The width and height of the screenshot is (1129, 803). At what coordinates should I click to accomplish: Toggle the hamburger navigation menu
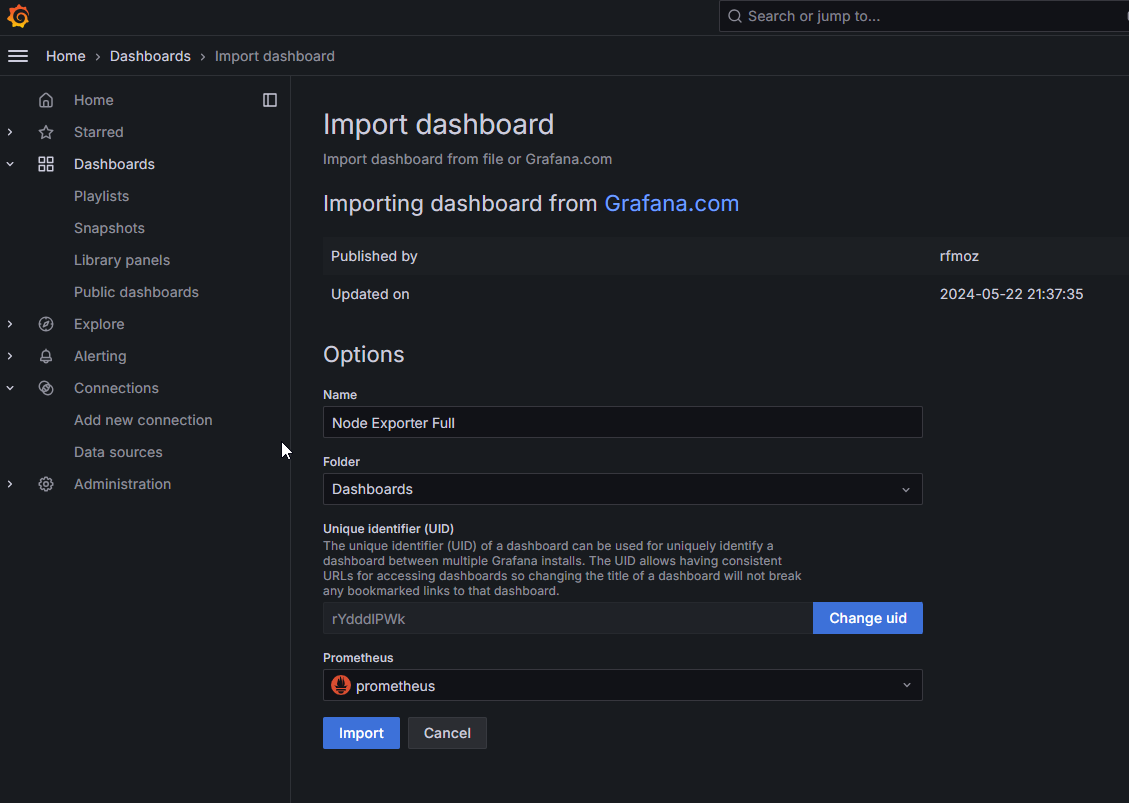(x=18, y=56)
